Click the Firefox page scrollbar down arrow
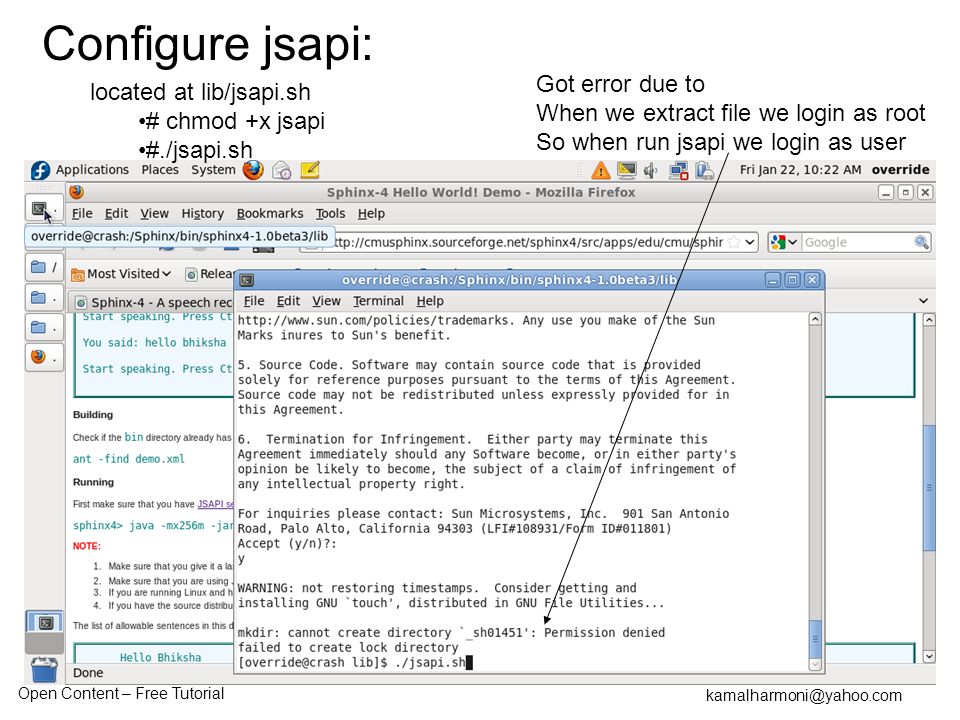960x720 pixels. click(929, 656)
